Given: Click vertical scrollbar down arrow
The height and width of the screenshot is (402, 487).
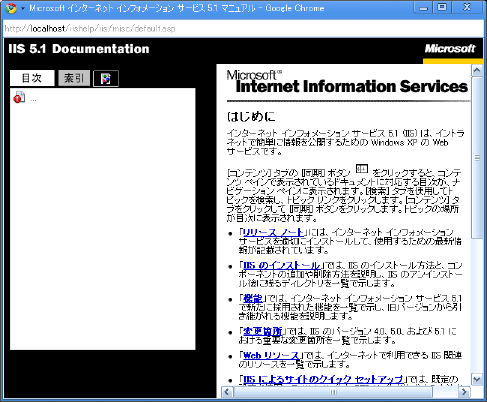Looking at the screenshot, I should pyautogui.click(x=477, y=379).
